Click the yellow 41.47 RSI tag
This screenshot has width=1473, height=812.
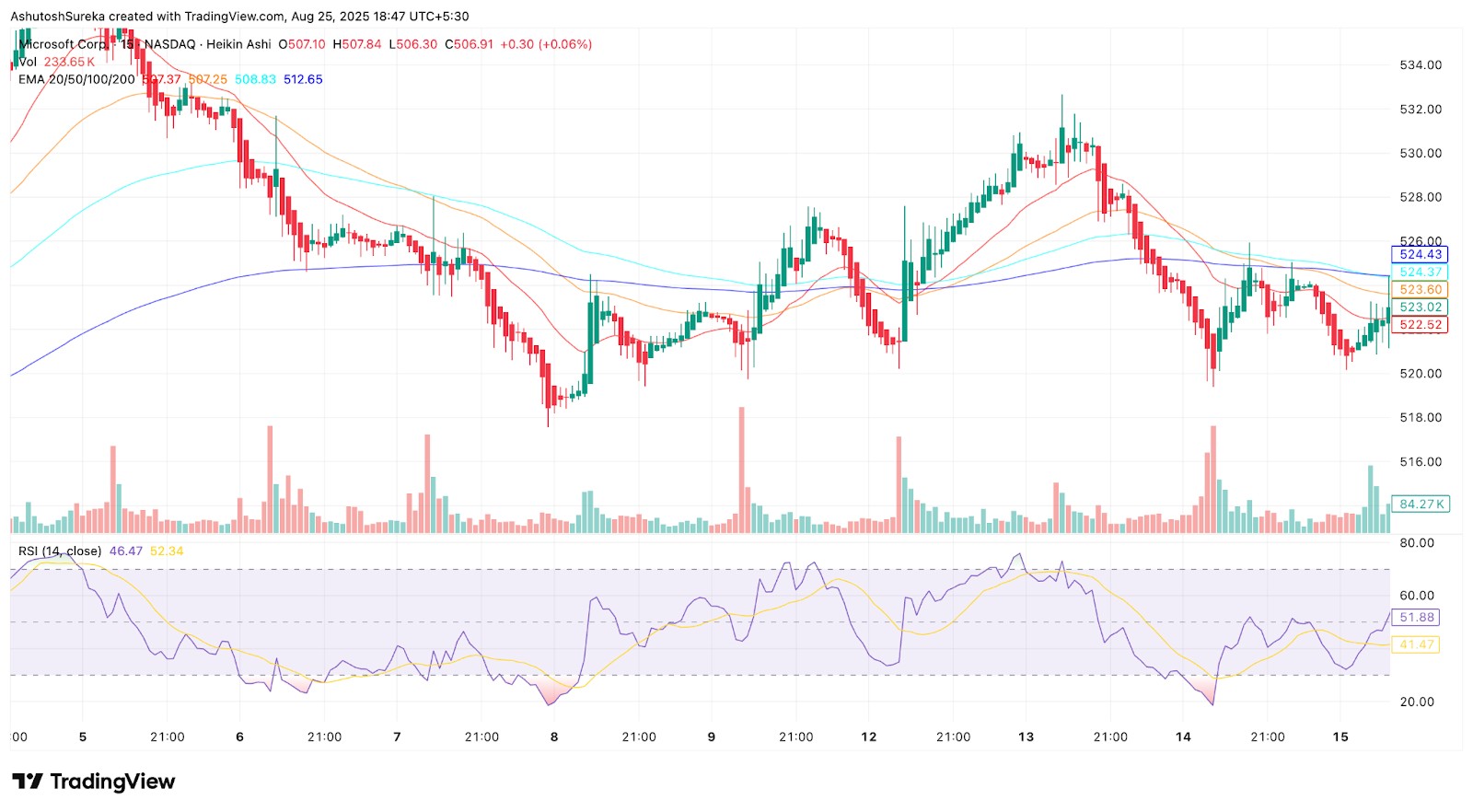(1417, 644)
